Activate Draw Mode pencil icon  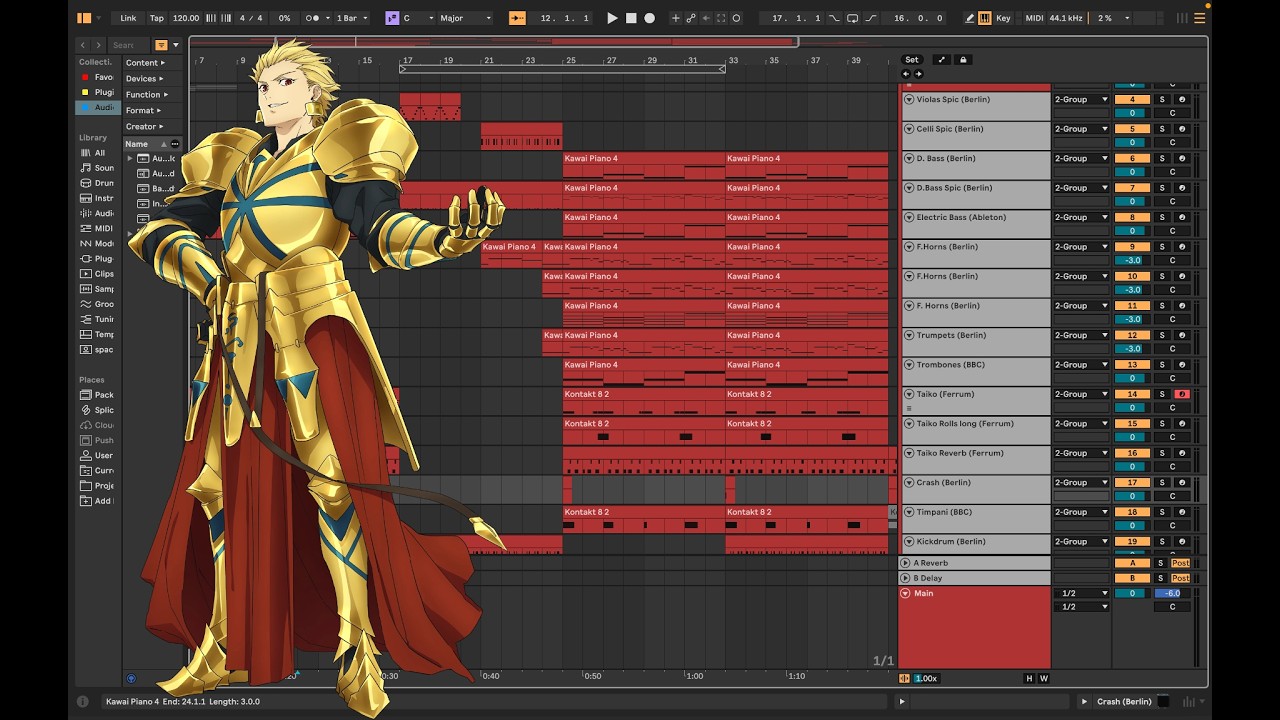(x=970, y=18)
